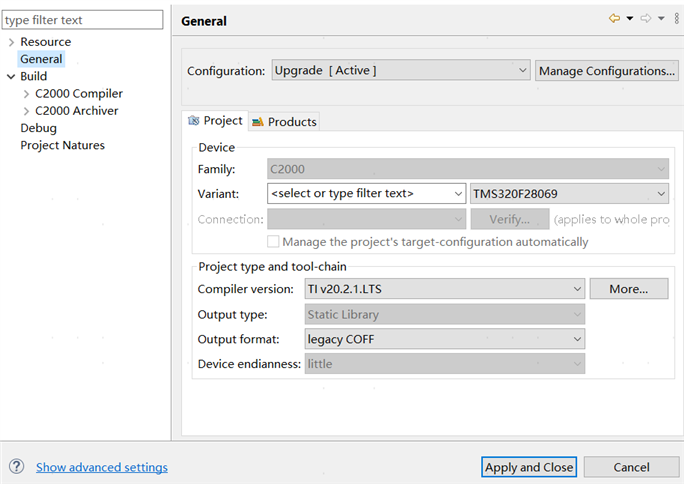Expand the C2000 Archiver node

26,111
